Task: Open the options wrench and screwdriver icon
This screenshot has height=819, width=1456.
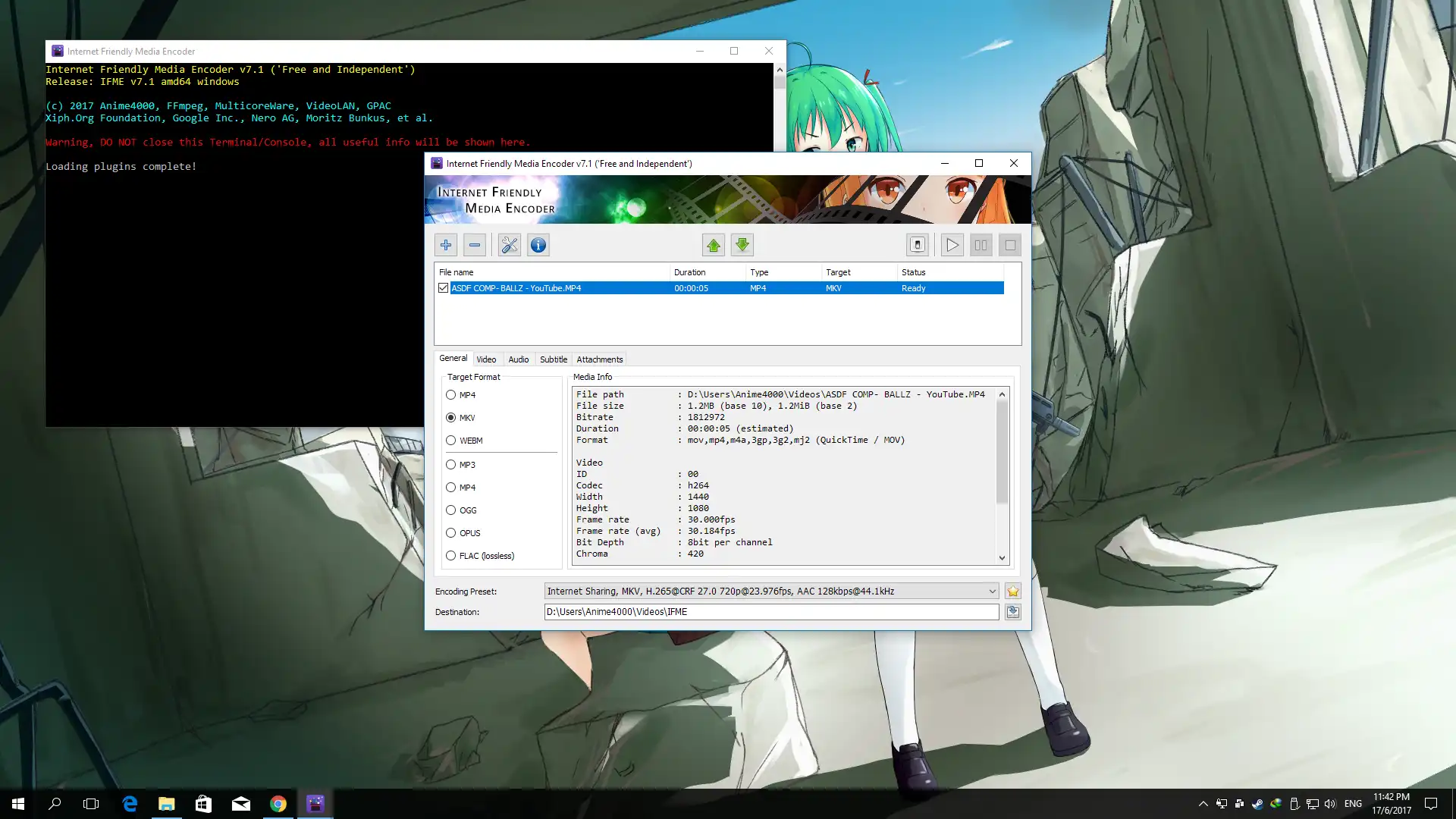Action: [510, 245]
